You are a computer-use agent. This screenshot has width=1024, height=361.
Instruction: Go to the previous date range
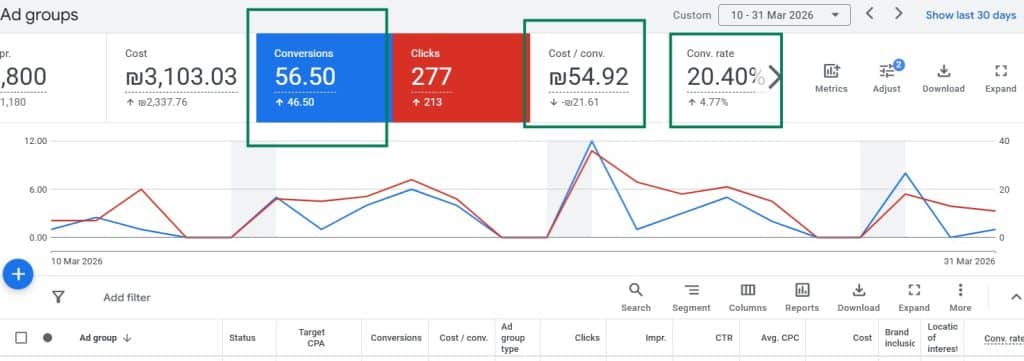coord(869,14)
